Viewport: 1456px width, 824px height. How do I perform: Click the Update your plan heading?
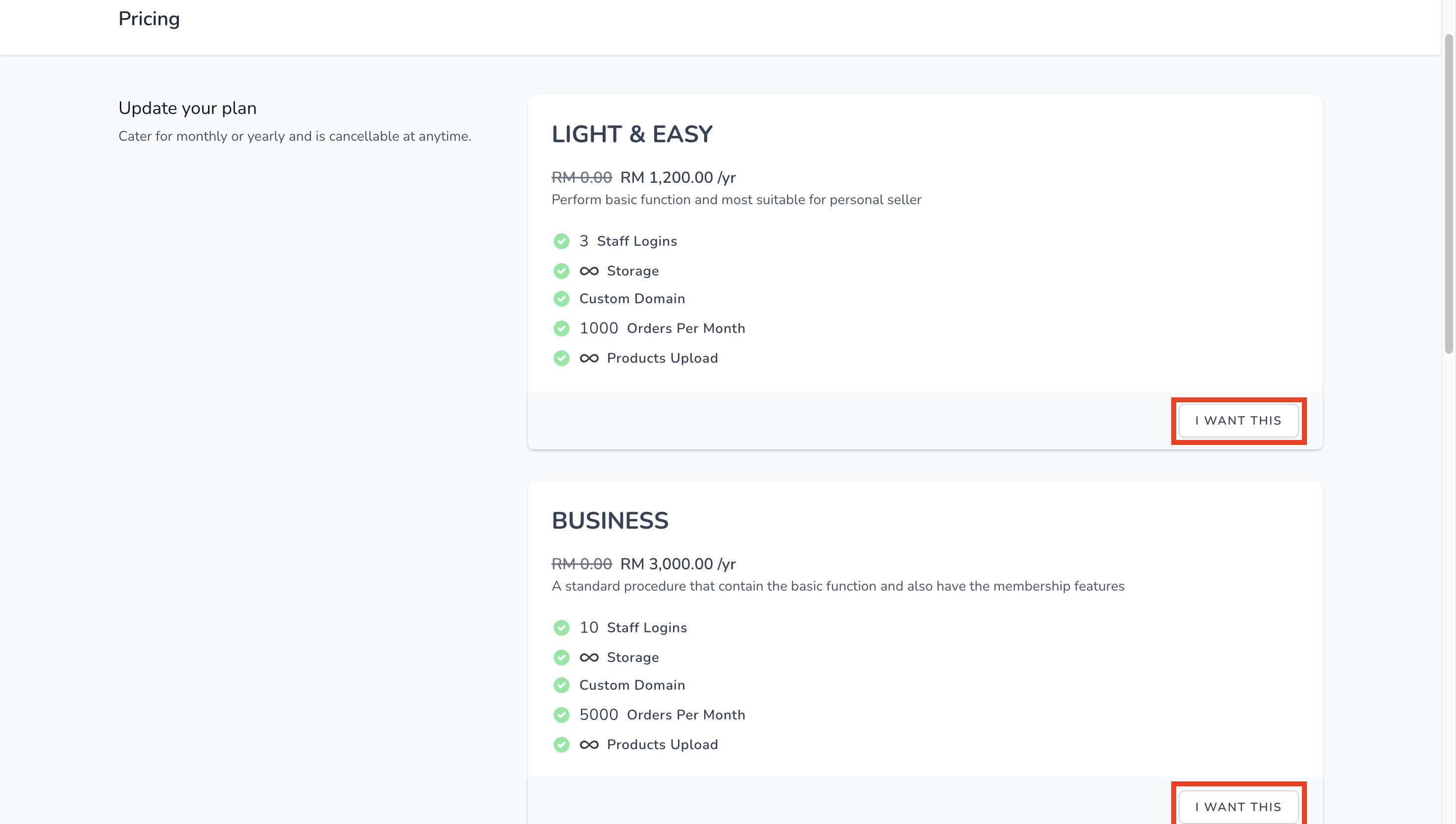pyautogui.click(x=187, y=108)
